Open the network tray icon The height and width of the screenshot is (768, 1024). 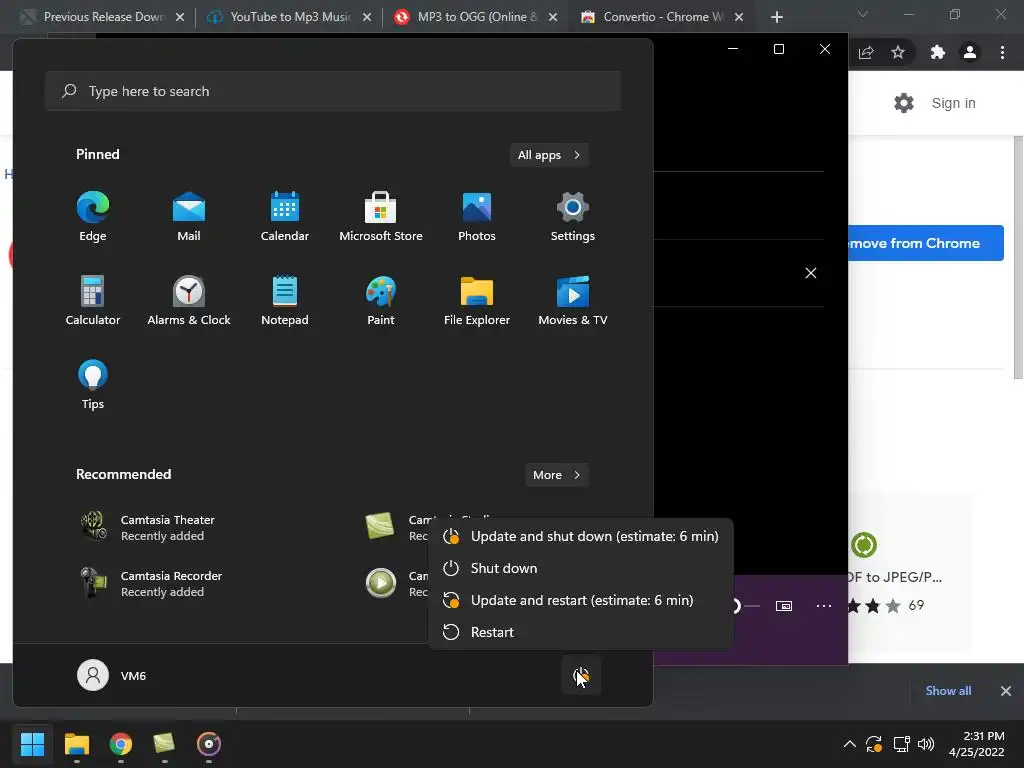click(x=902, y=744)
